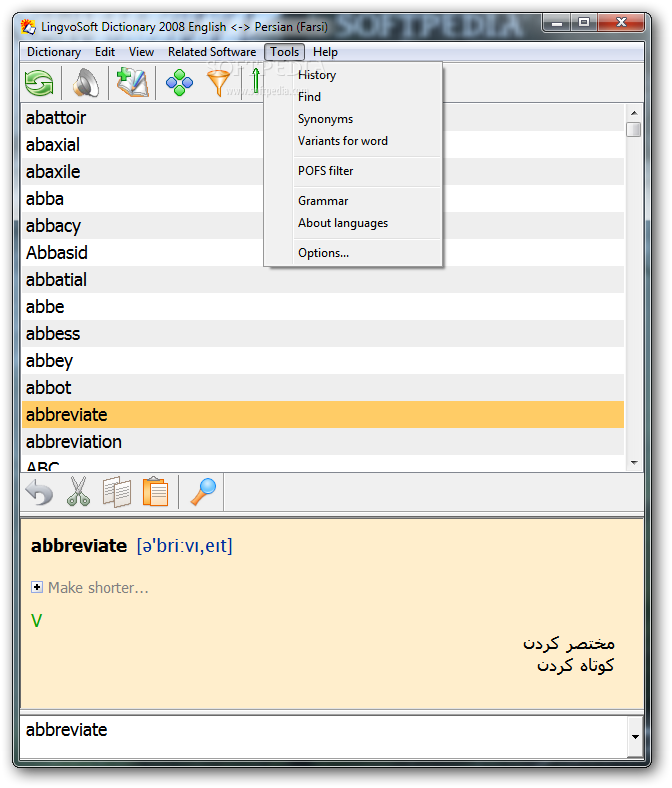Click Persian translation کوتاه کردن
The height and width of the screenshot is (788, 672).
point(575,666)
